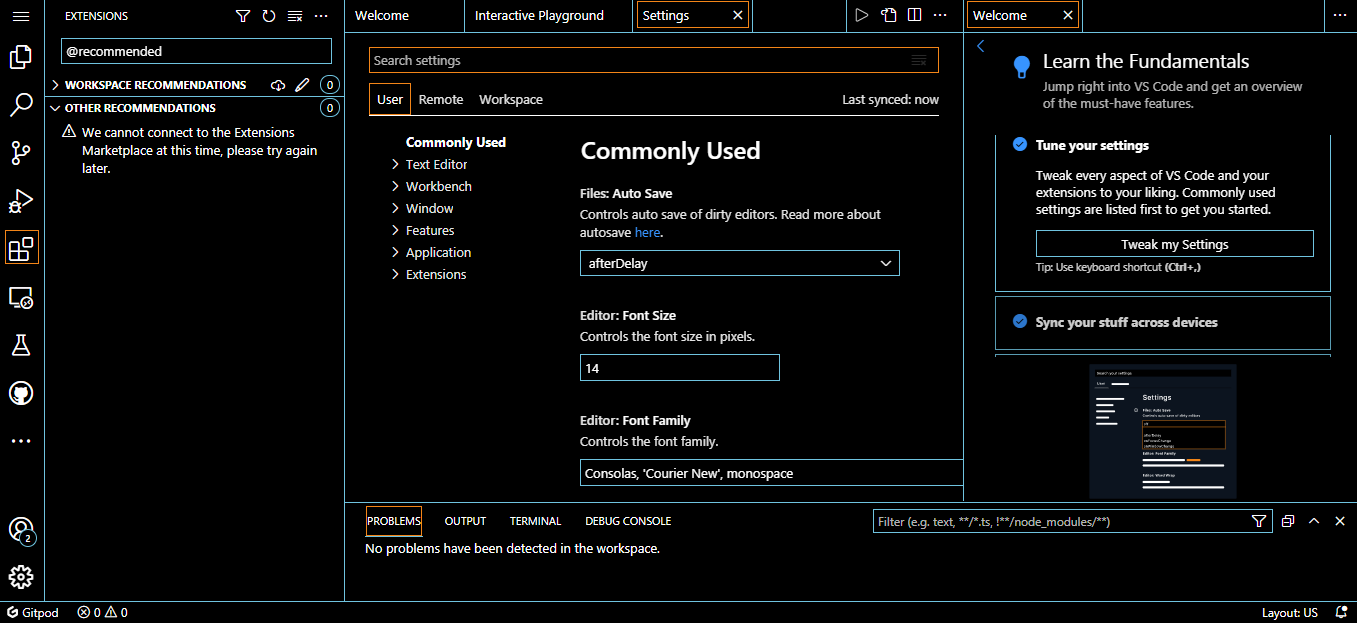Click the Editor Font Family field
The image size is (1357, 623).
[771, 473]
